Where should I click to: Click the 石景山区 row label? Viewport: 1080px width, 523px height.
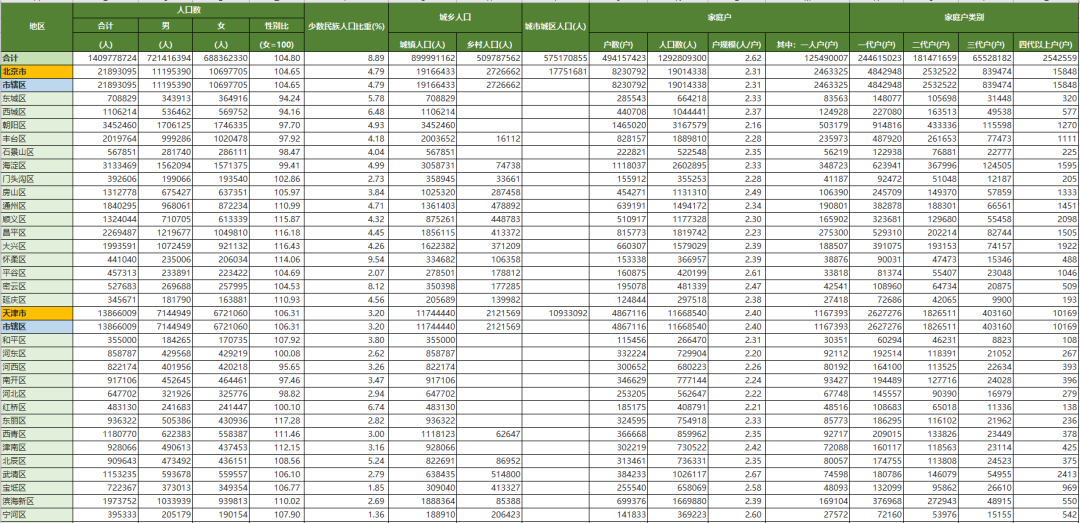point(36,152)
